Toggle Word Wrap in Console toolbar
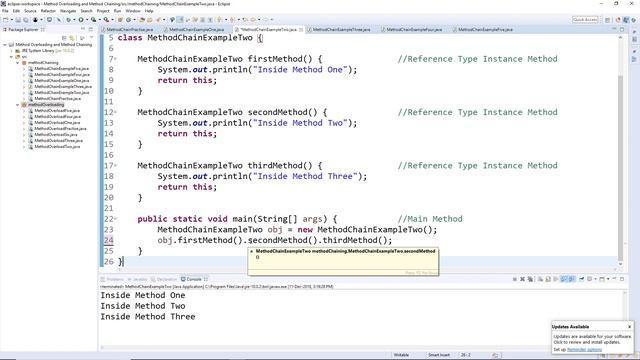This screenshot has height=360, width=640. click(x=556, y=279)
